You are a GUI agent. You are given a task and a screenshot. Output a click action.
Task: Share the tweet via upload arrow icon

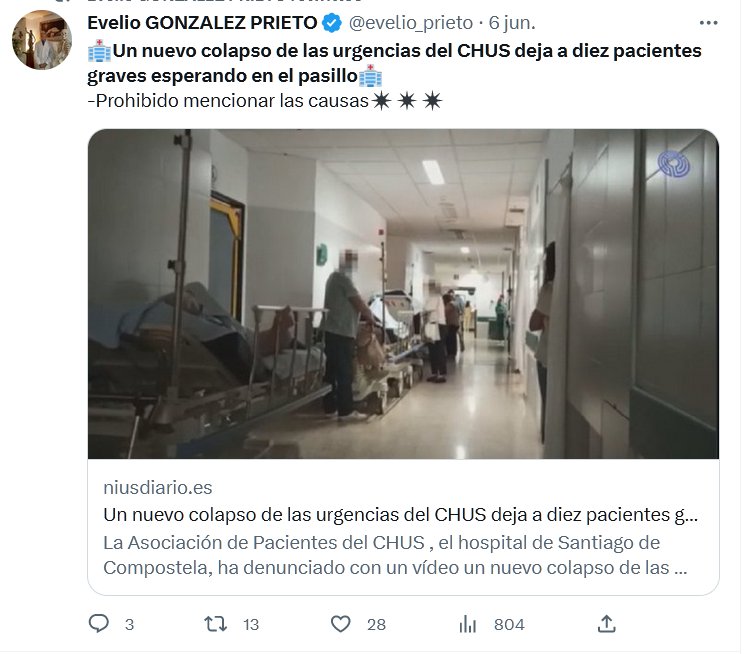click(607, 624)
